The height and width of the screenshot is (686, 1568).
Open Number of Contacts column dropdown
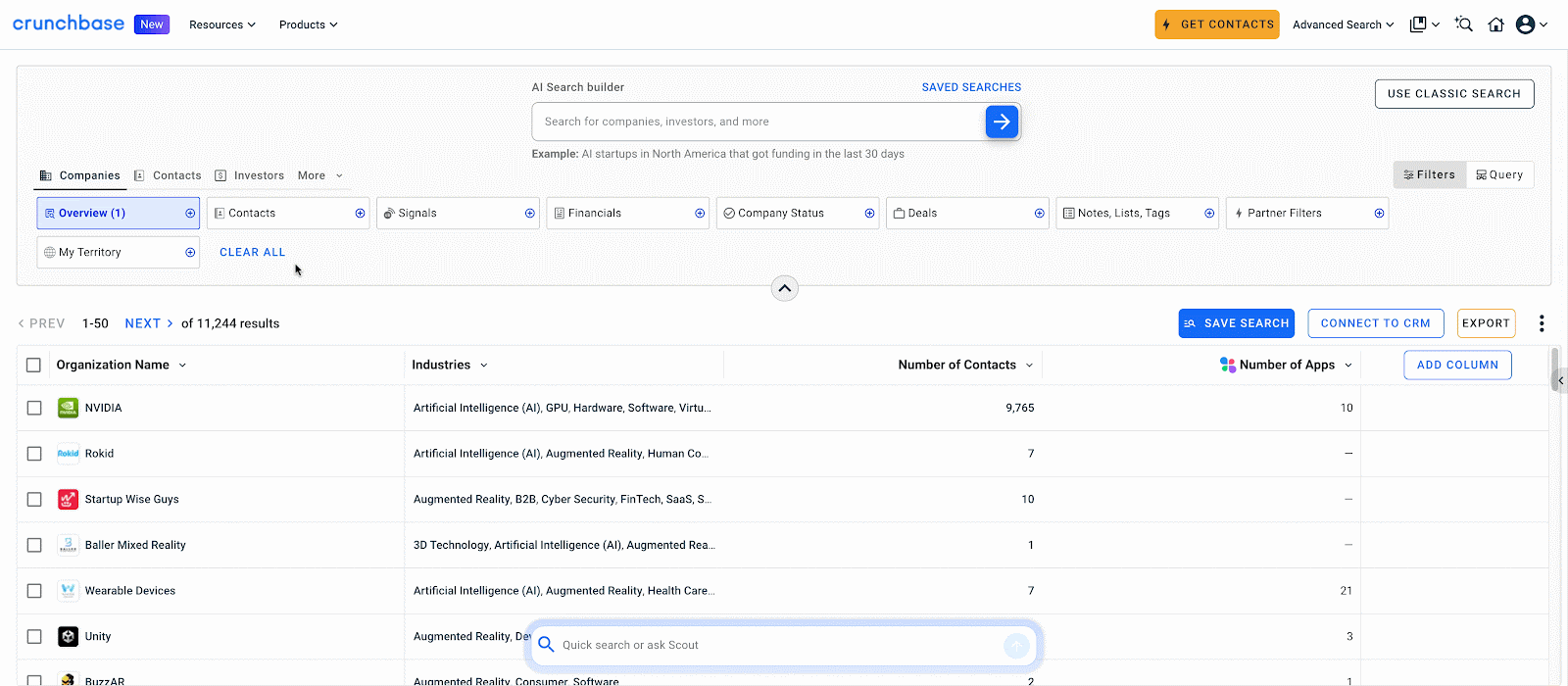click(1029, 365)
